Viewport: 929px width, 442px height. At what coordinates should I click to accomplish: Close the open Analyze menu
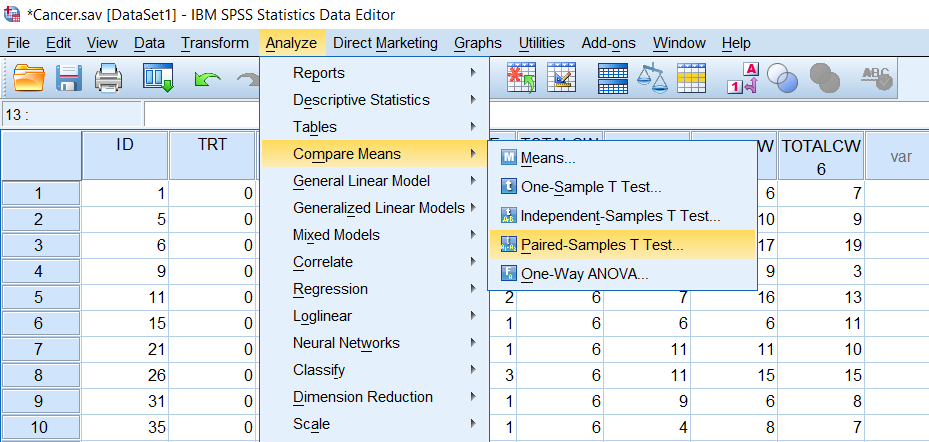click(x=291, y=43)
